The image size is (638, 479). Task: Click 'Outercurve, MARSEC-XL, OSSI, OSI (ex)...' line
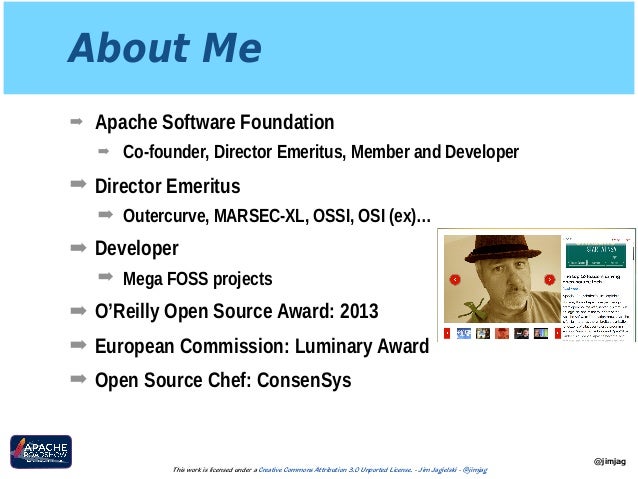[277, 216]
